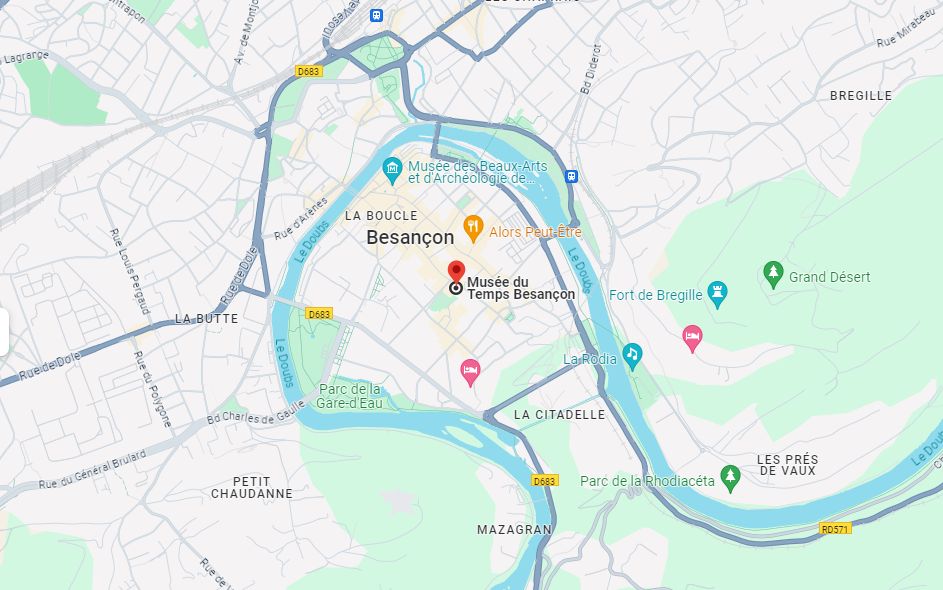Viewport: 943px width, 590px height.
Task: Click the target marker below the red pin
Action: (x=456, y=288)
